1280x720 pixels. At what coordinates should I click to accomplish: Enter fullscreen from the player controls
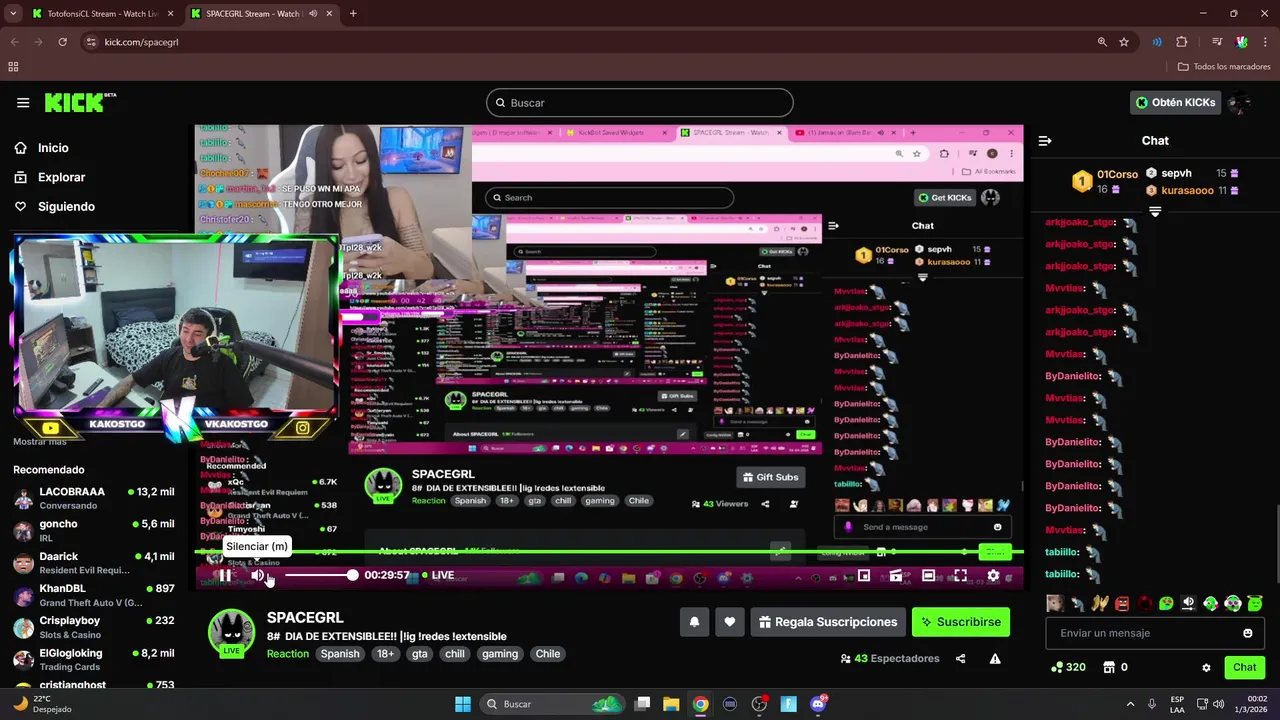(960, 575)
